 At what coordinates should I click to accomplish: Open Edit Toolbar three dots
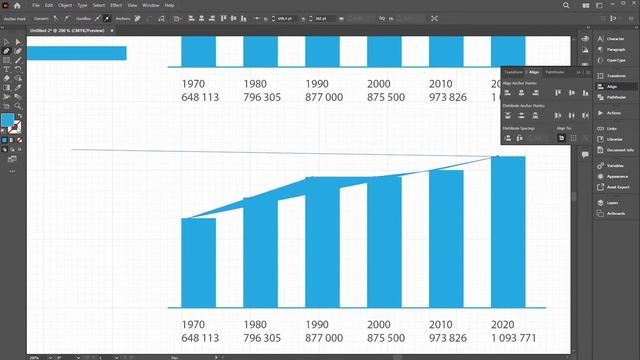(12, 171)
